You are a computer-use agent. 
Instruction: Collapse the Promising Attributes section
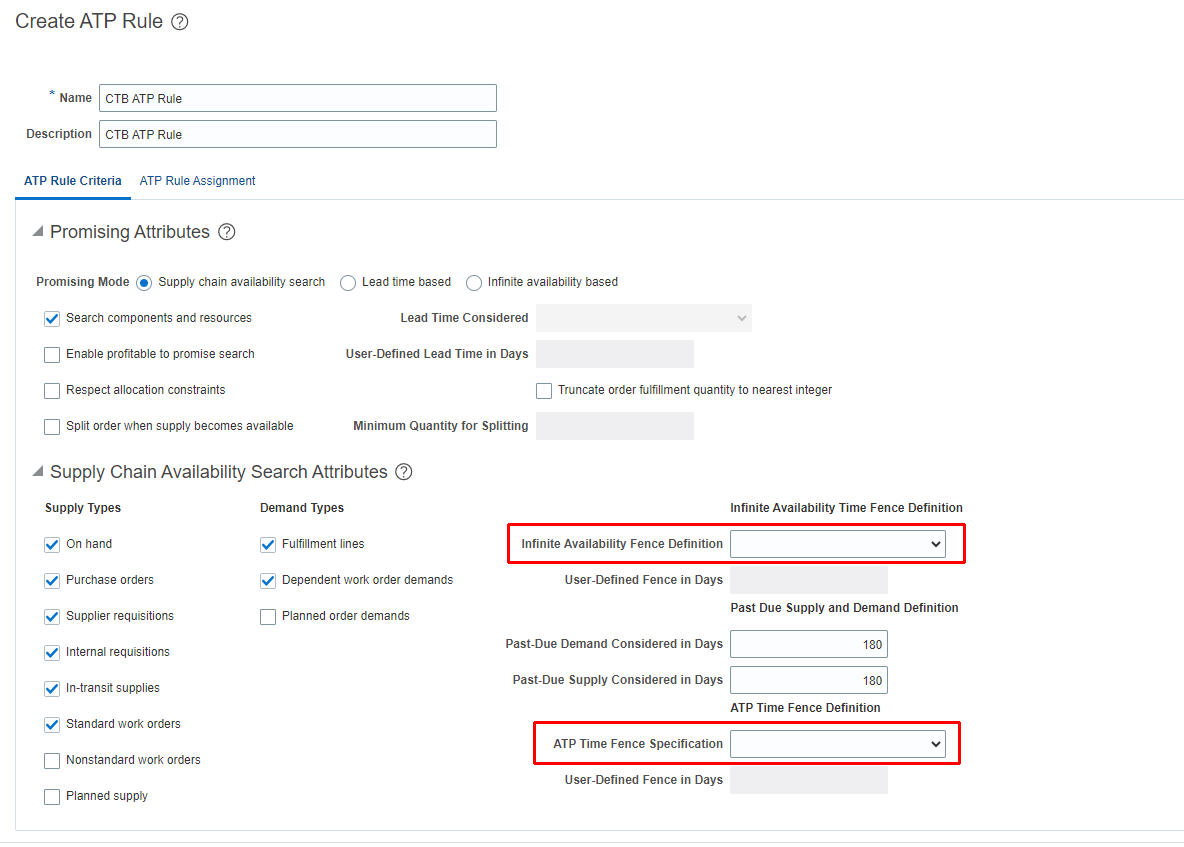coord(37,231)
